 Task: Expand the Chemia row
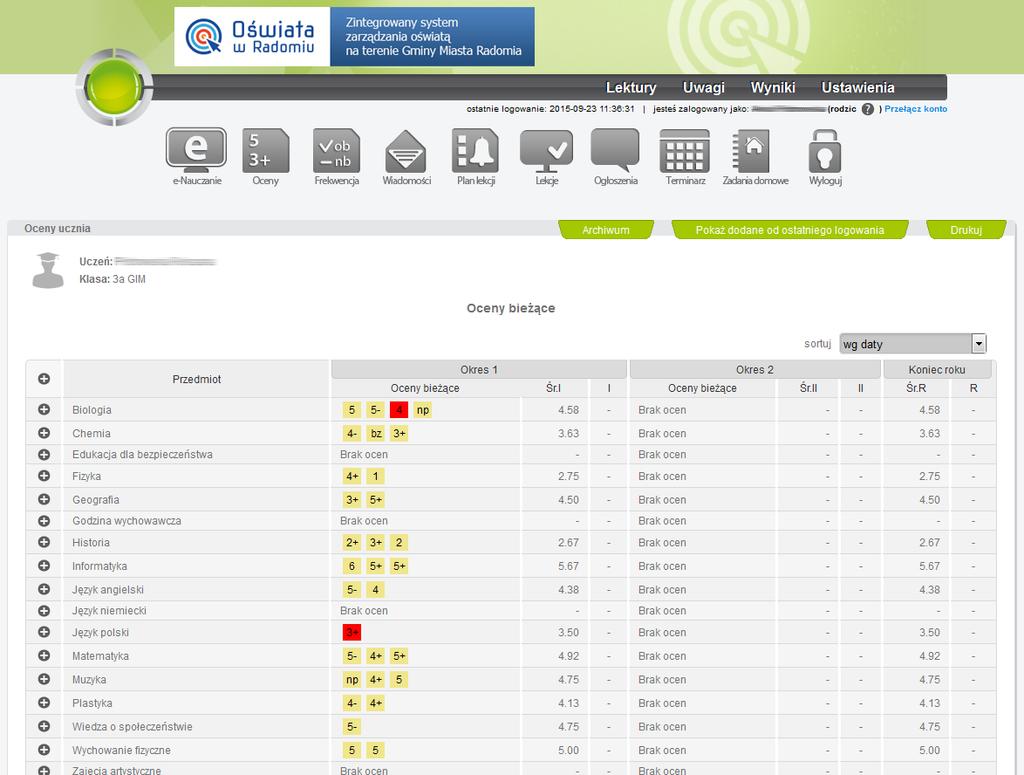click(x=44, y=433)
